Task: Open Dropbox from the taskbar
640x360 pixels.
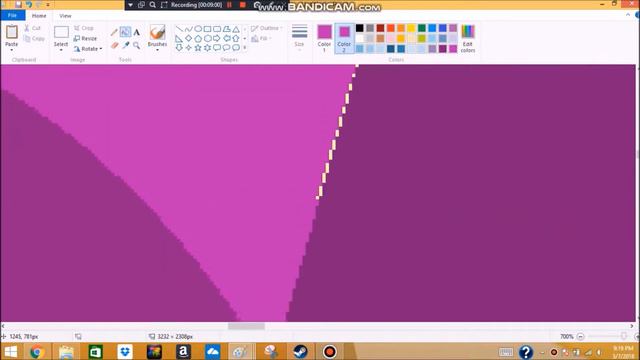Action: click(x=124, y=351)
